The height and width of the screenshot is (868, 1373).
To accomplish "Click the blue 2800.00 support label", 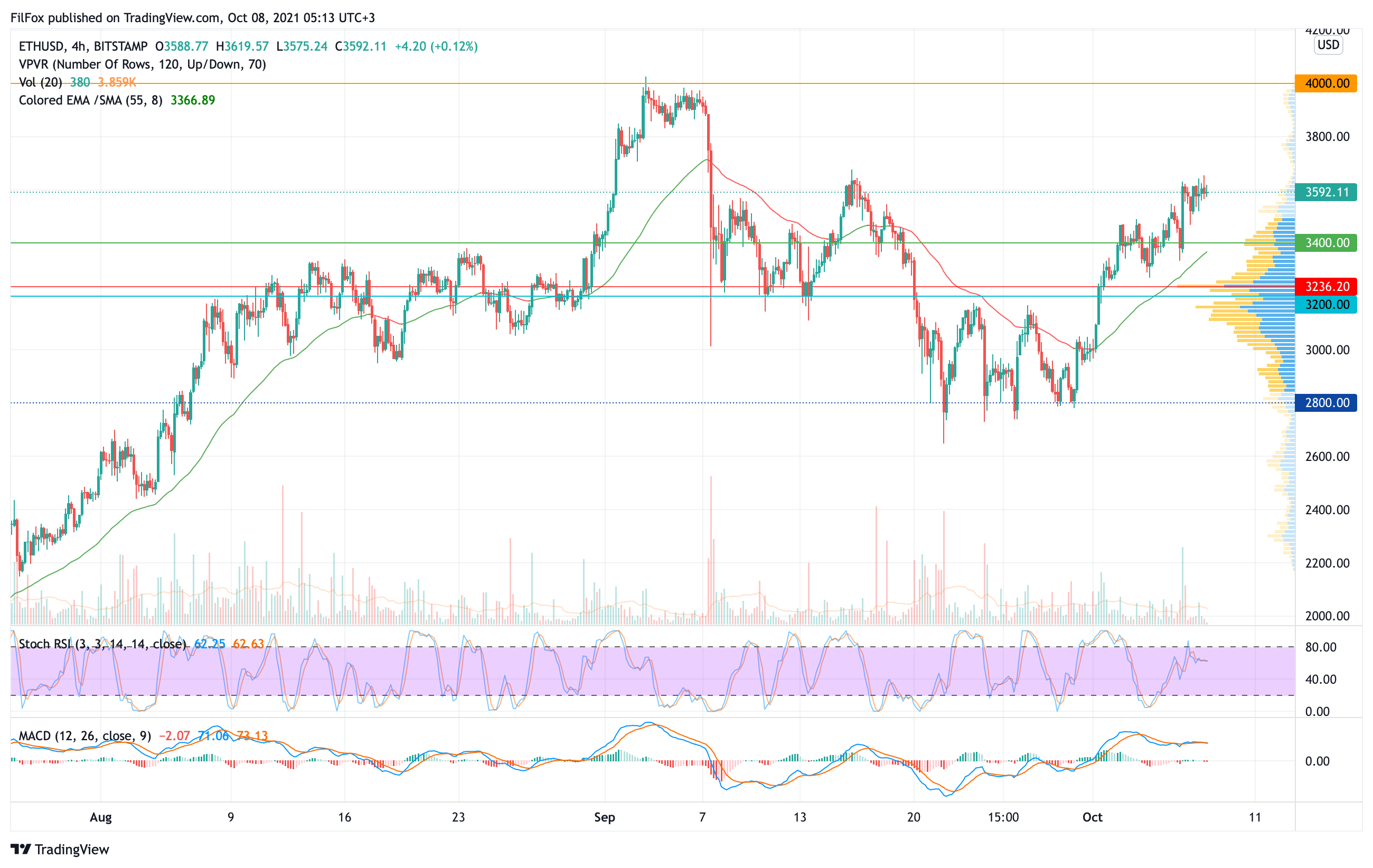I will pos(1326,403).
